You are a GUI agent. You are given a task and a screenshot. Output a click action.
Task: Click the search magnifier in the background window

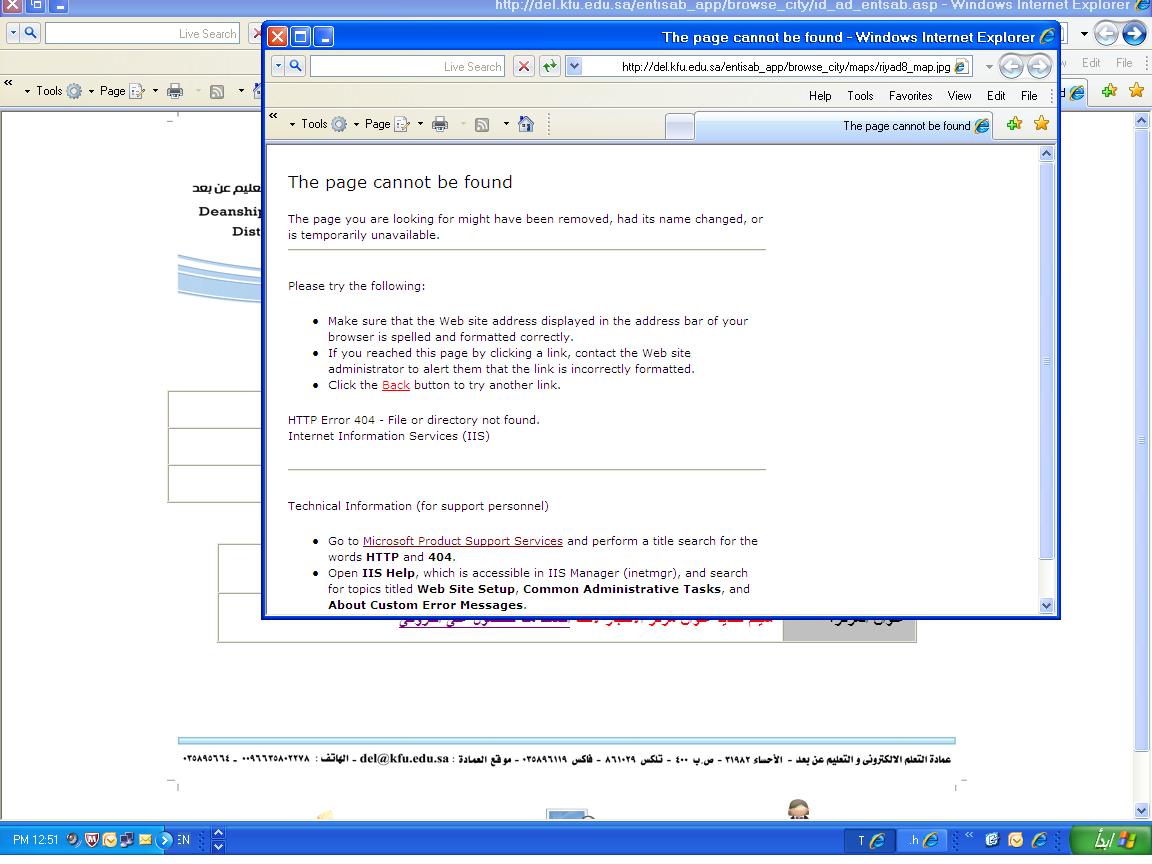pos(30,33)
